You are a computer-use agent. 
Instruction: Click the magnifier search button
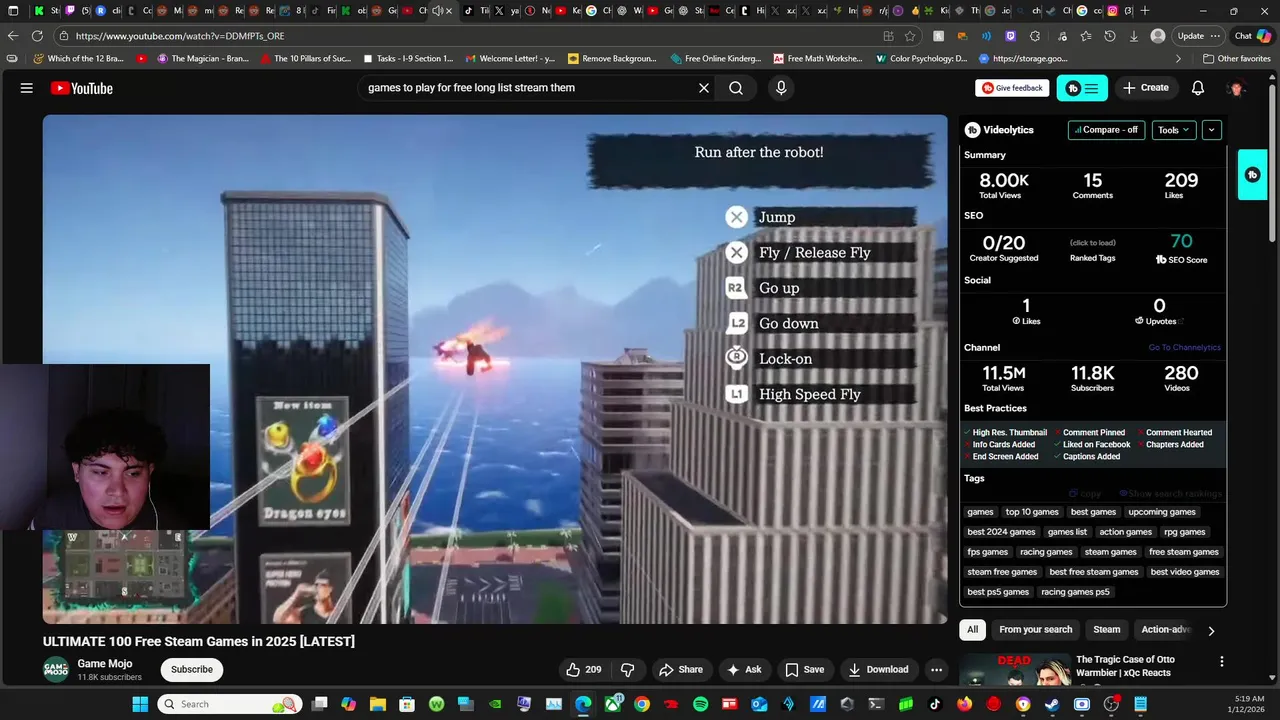click(x=736, y=88)
